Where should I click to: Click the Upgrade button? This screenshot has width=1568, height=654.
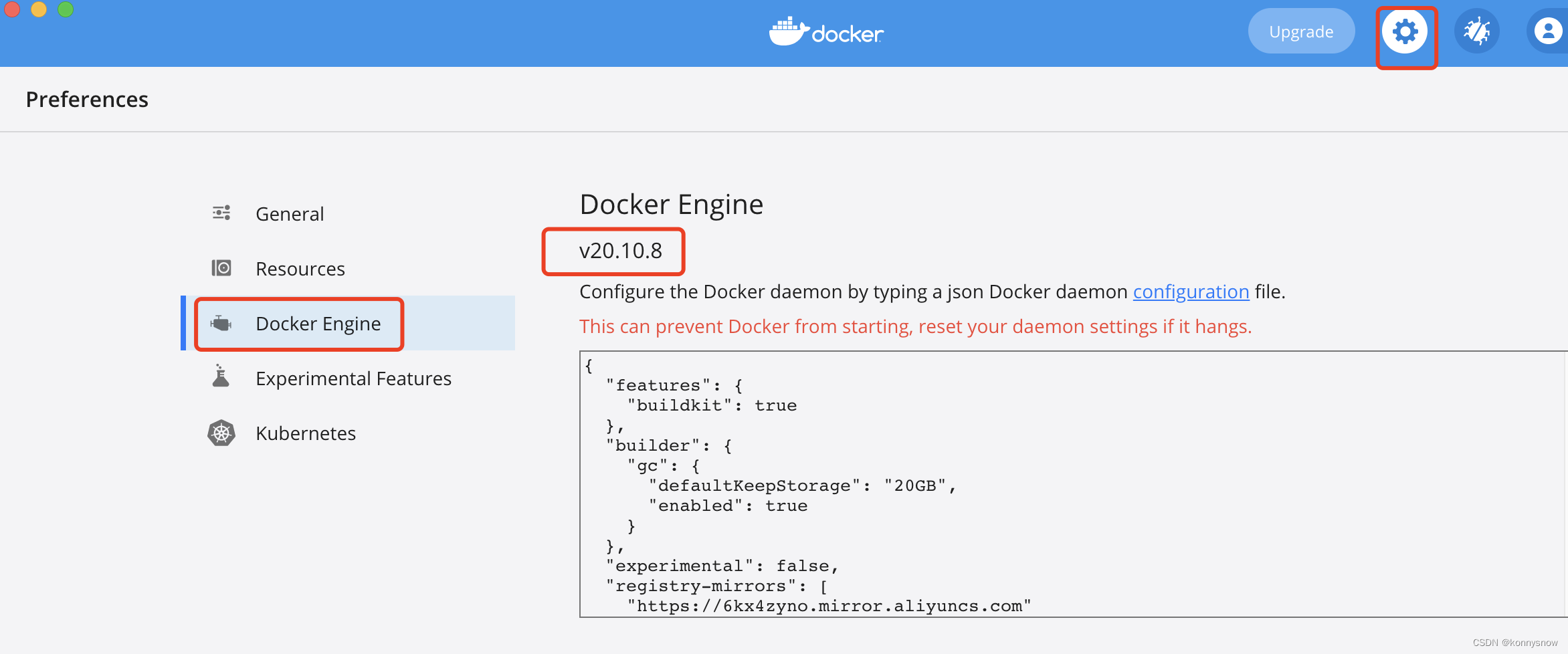click(x=1301, y=31)
